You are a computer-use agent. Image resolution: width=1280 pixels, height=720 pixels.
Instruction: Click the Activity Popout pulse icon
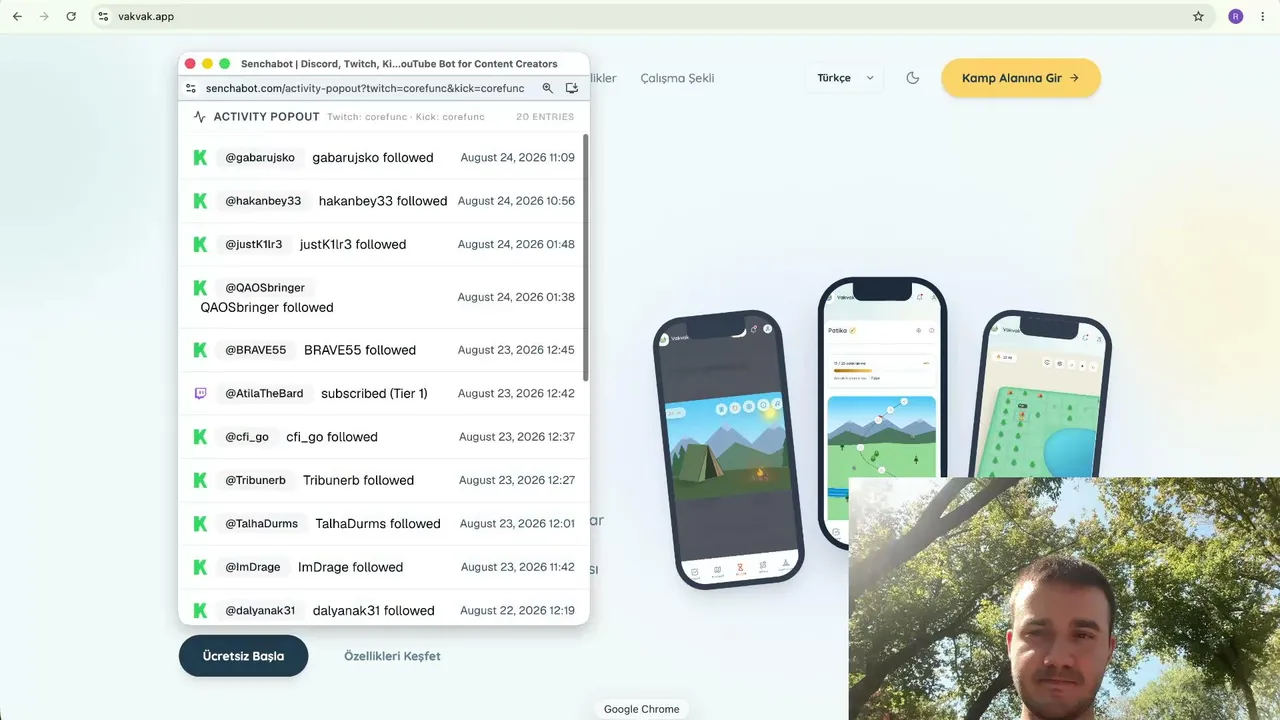pos(200,117)
